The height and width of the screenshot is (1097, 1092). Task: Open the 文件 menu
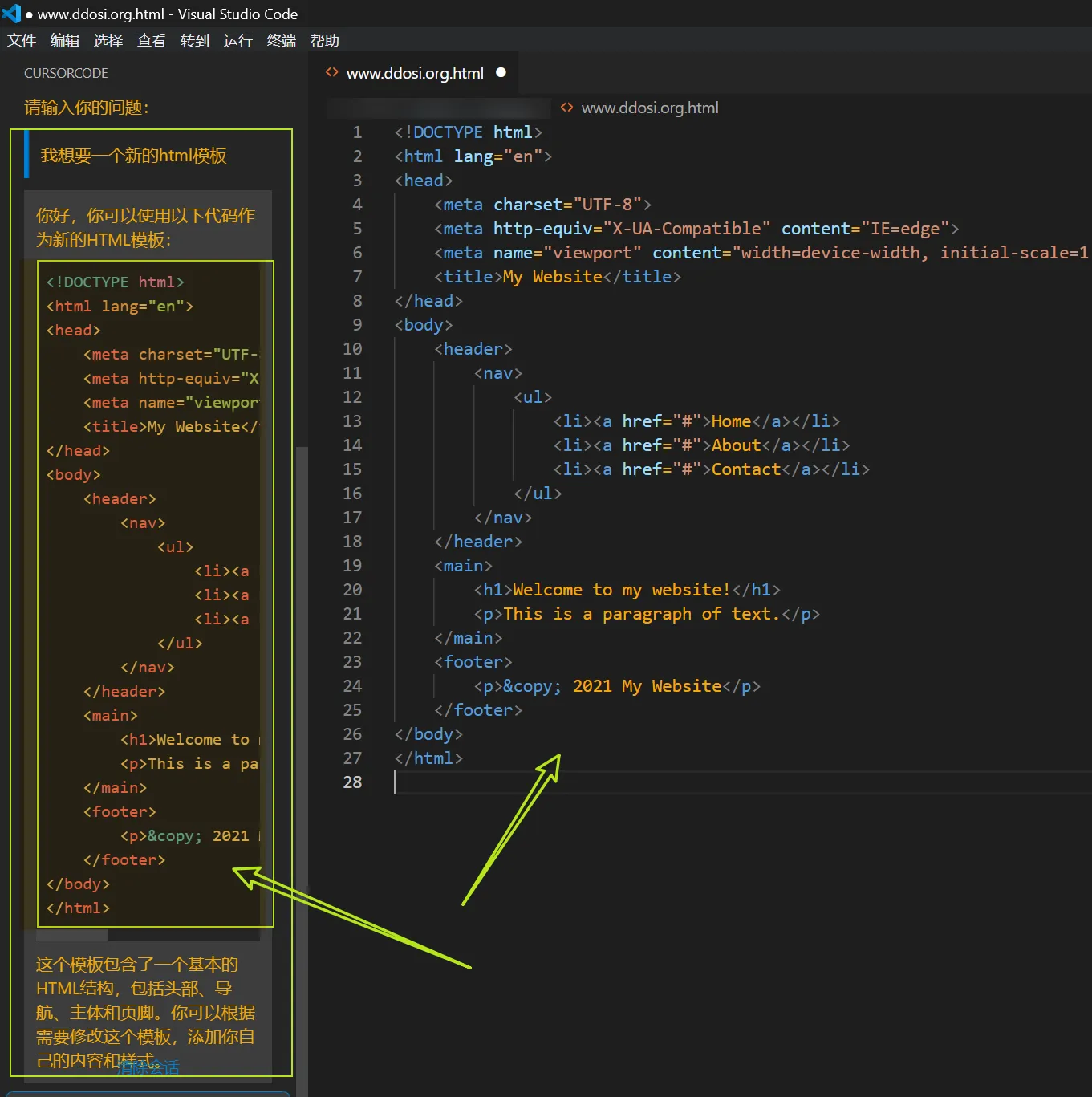click(x=22, y=40)
